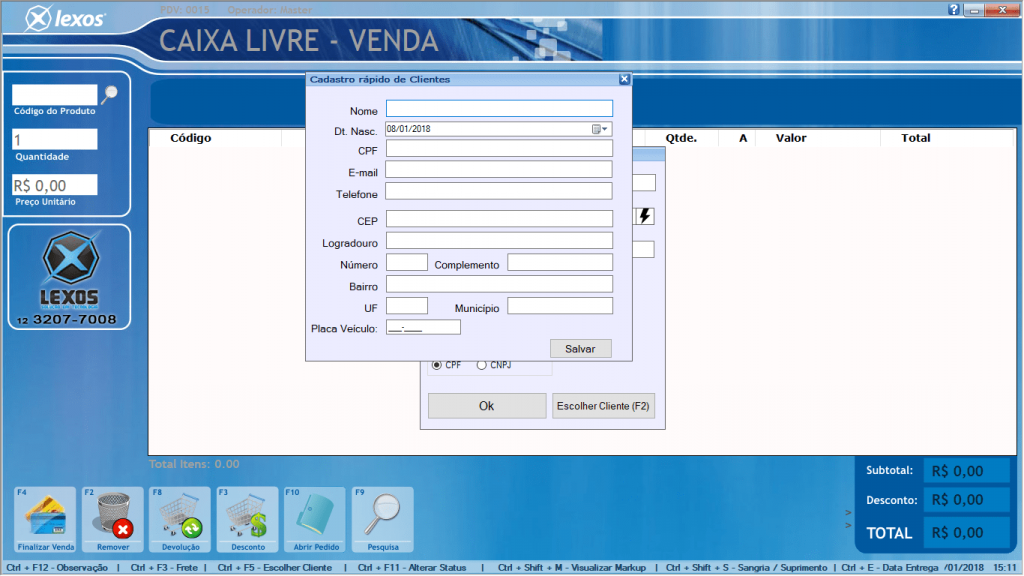Image resolution: width=1024 pixels, height=576 pixels.
Task: Select the CPF radio button
Action: coord(437,366)
